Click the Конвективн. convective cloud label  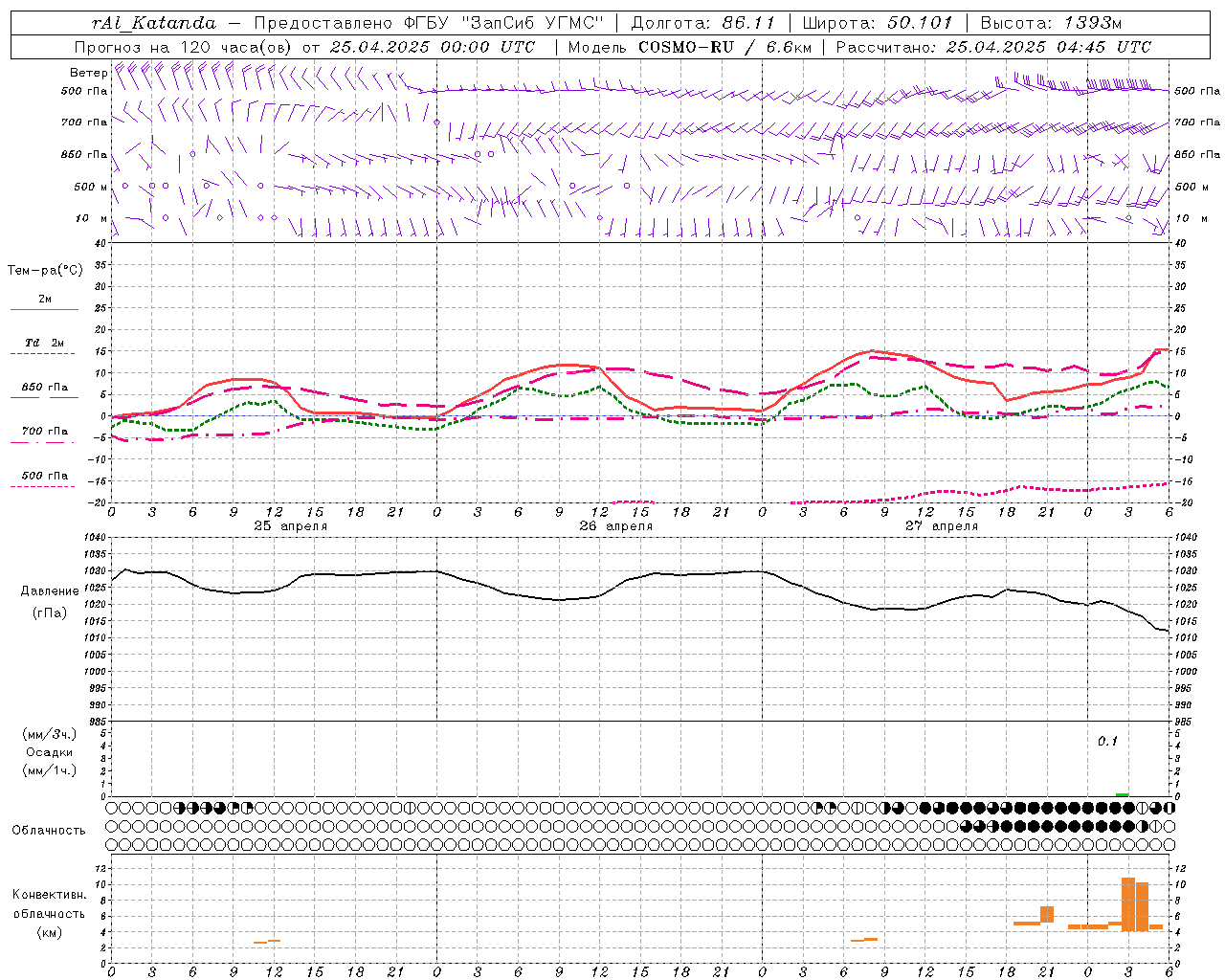(50, 895)
